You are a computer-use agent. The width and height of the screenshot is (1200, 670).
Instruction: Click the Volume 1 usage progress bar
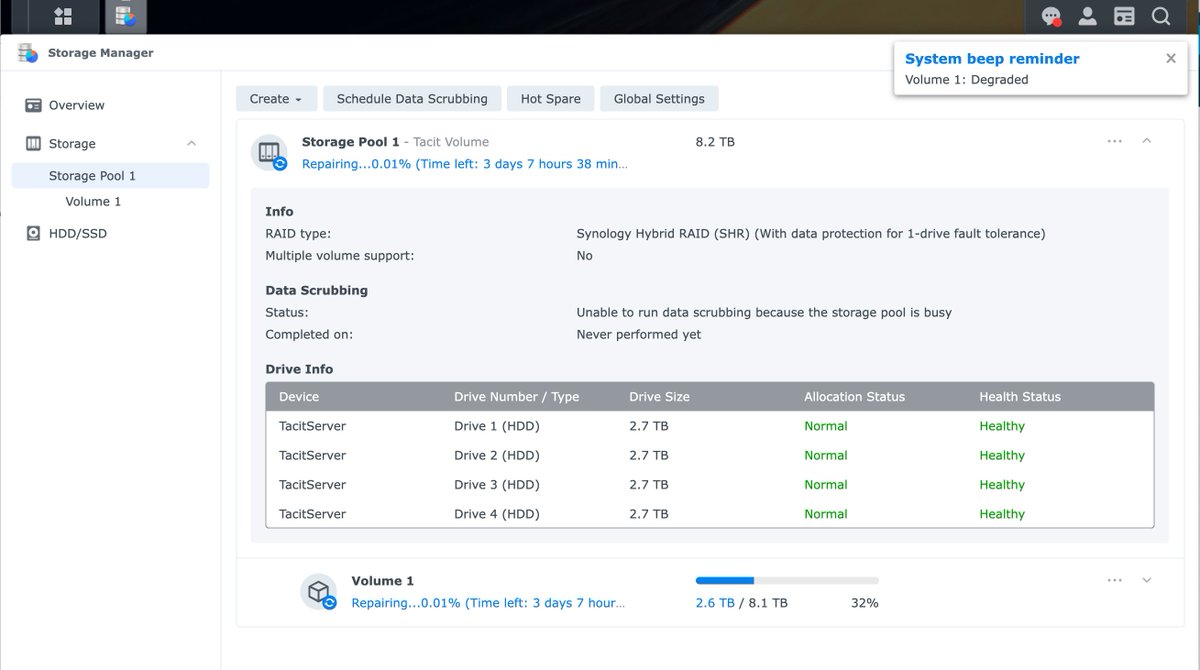click(x=787, y=580)
